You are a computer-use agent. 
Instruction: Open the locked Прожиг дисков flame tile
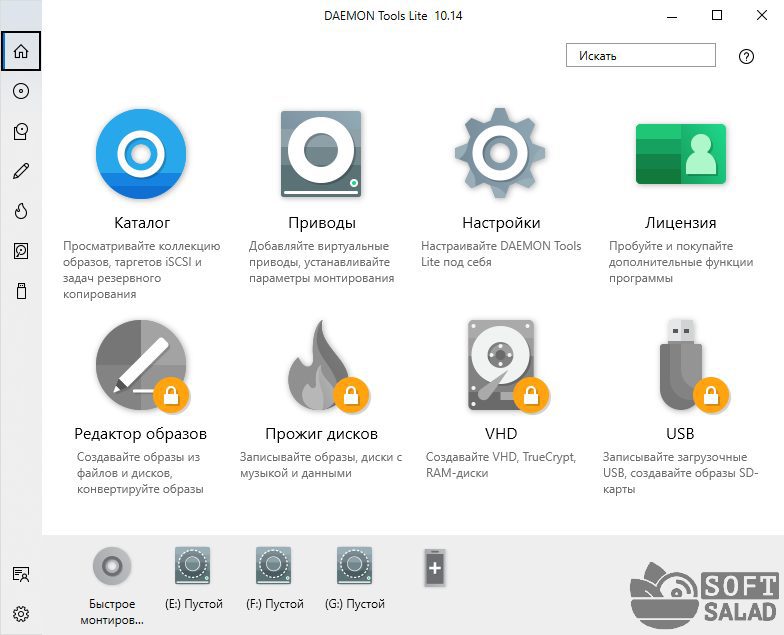tap(328, 366)
